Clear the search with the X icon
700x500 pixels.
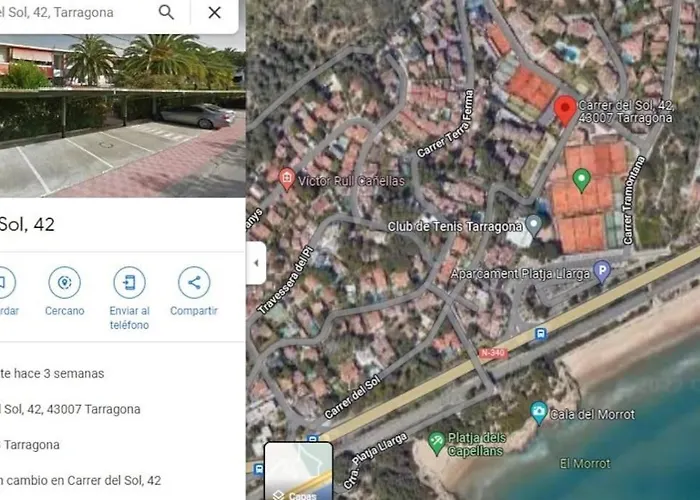(215, 12)
